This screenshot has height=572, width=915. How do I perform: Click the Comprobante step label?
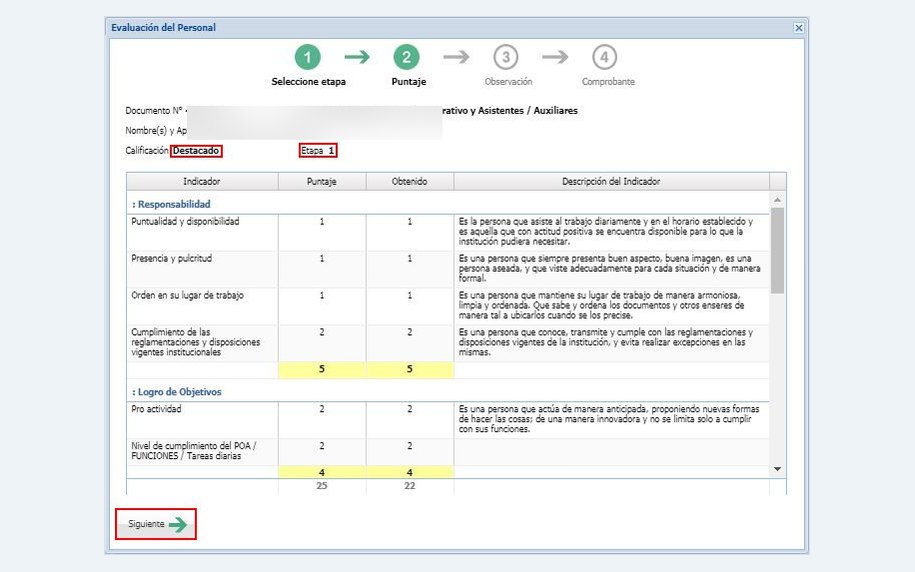pyautogui.click(x=608, y=82)
